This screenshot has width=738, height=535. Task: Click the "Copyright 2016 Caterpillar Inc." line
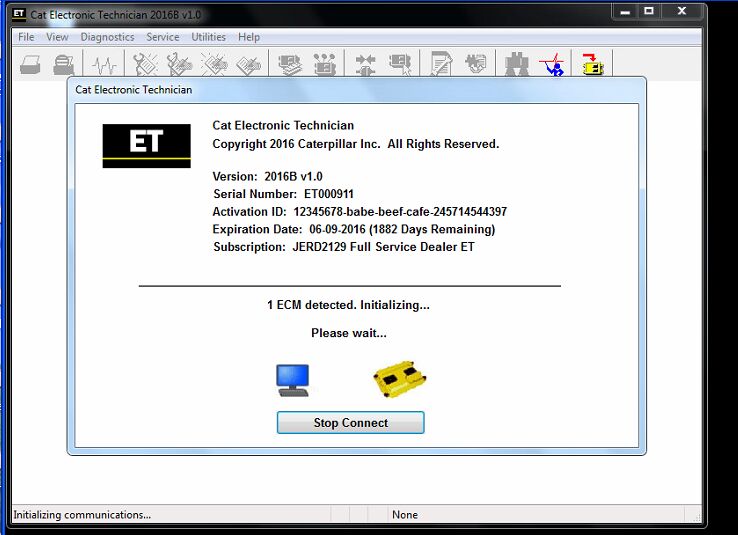click(x=355, y=144)
